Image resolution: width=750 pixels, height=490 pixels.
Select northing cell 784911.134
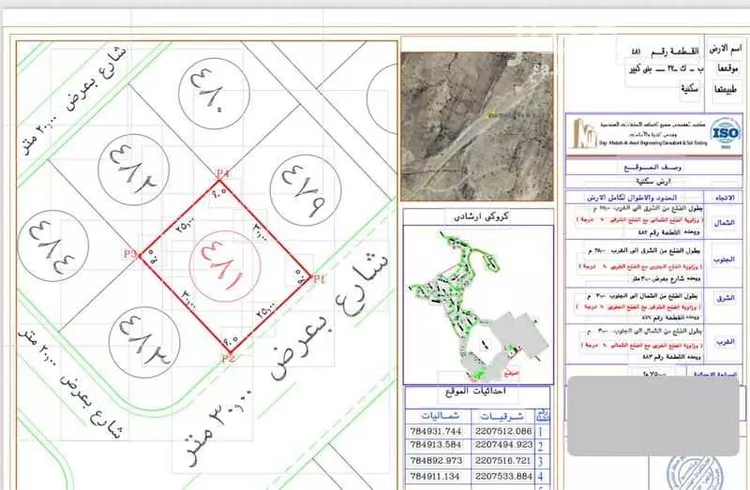tap(435, 477)
